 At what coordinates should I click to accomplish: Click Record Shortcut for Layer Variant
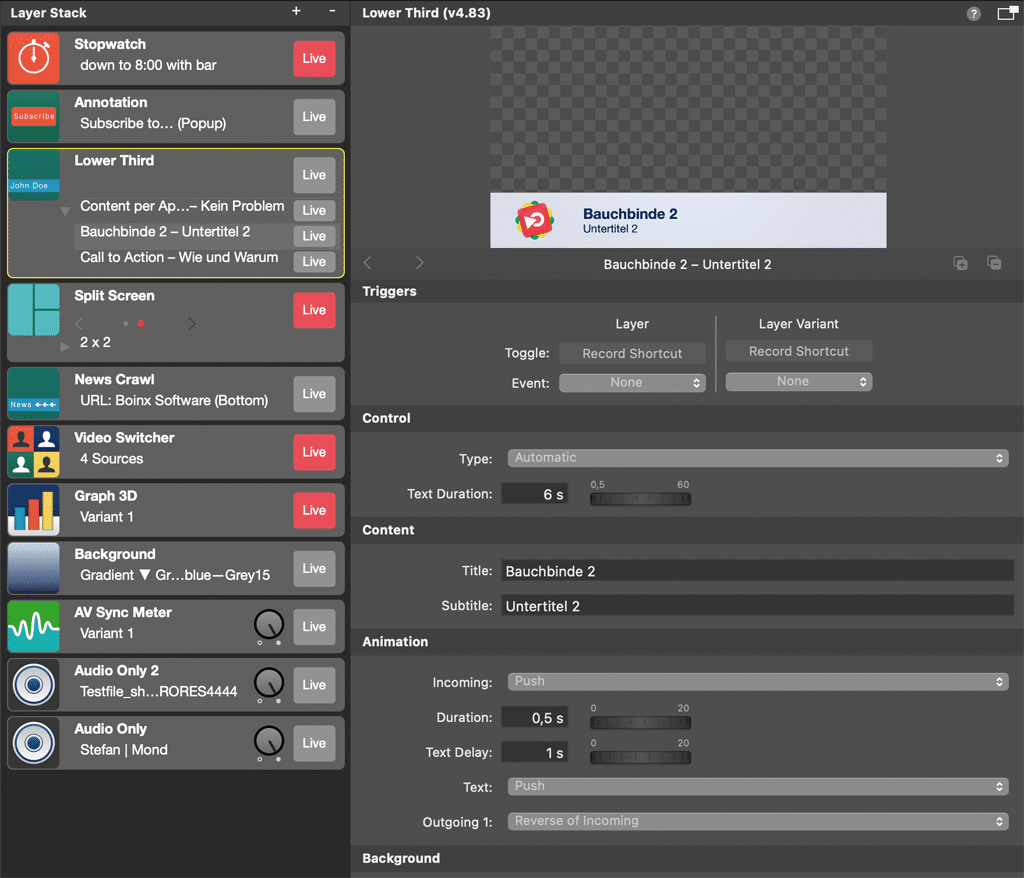coord(798,352)
